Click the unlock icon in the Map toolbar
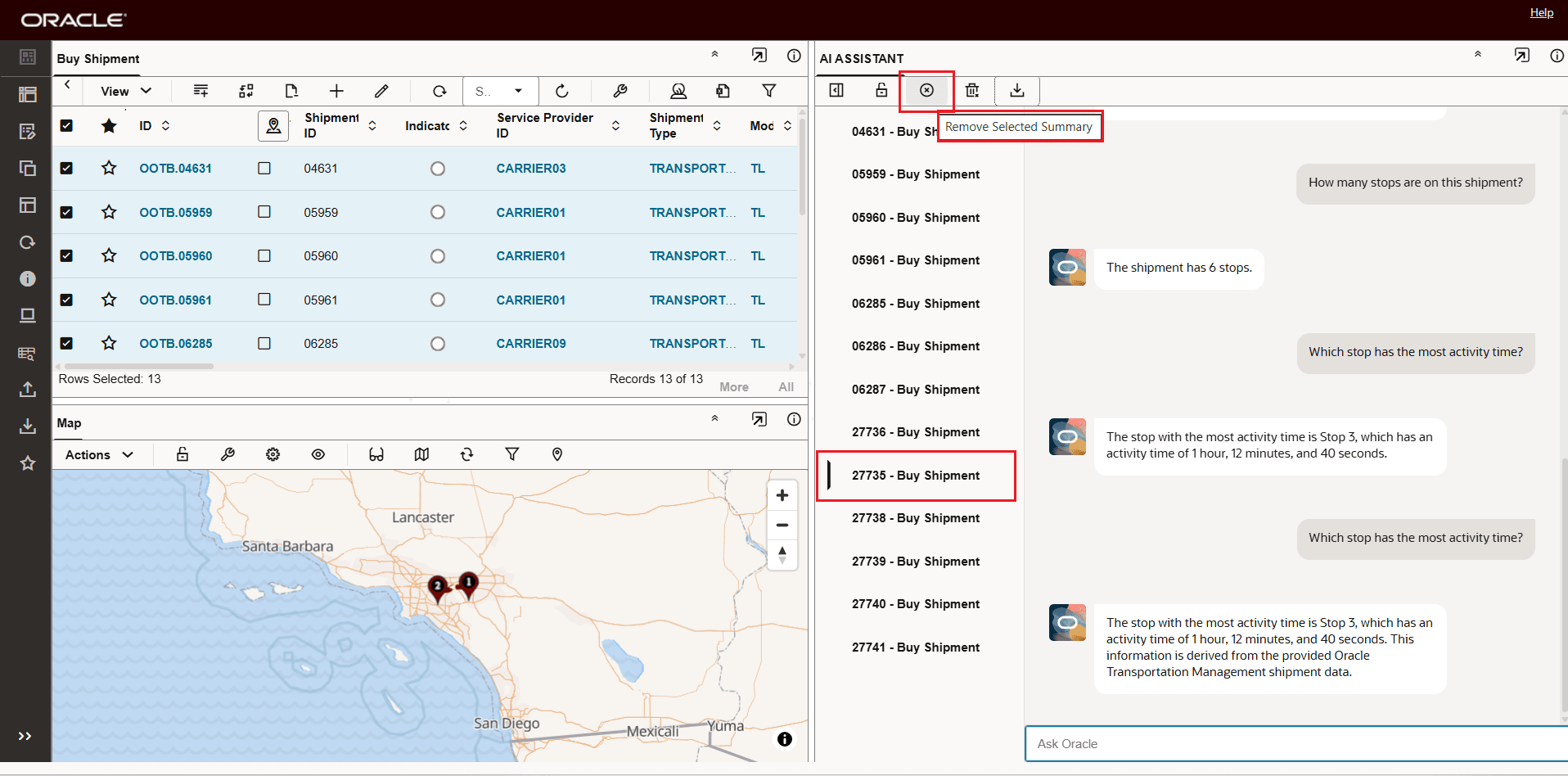 point(182,454)
